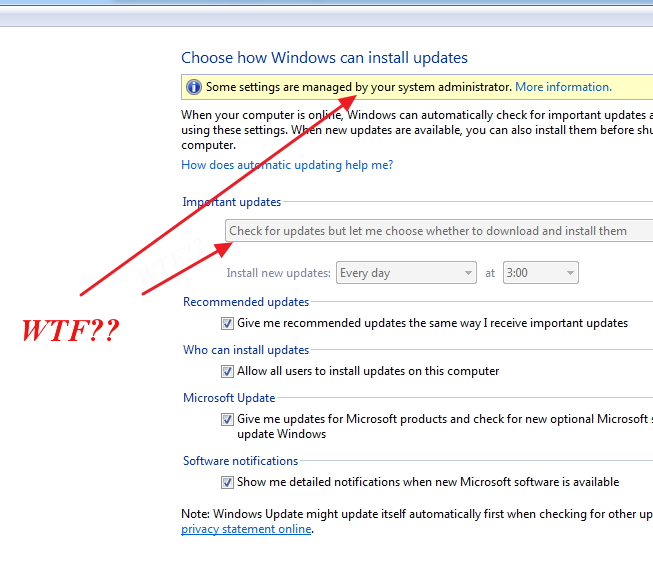This screenshot has height=569, width=653.
Task: Expand the 'Every day' schedule dropdown
Action: pyautogui.click(x=406, y=273)
